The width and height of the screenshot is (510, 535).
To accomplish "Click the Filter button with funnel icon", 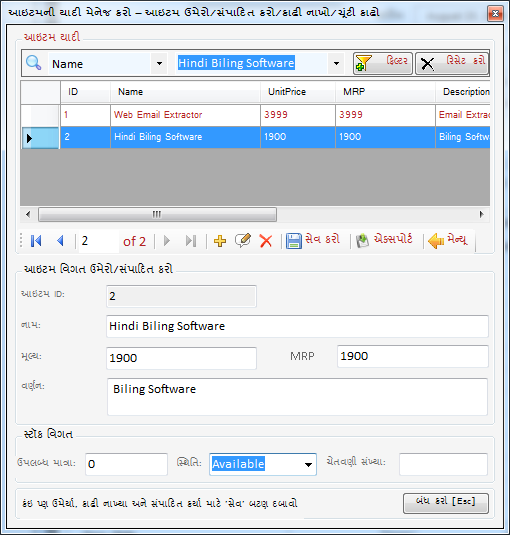I will coord(383,63).
